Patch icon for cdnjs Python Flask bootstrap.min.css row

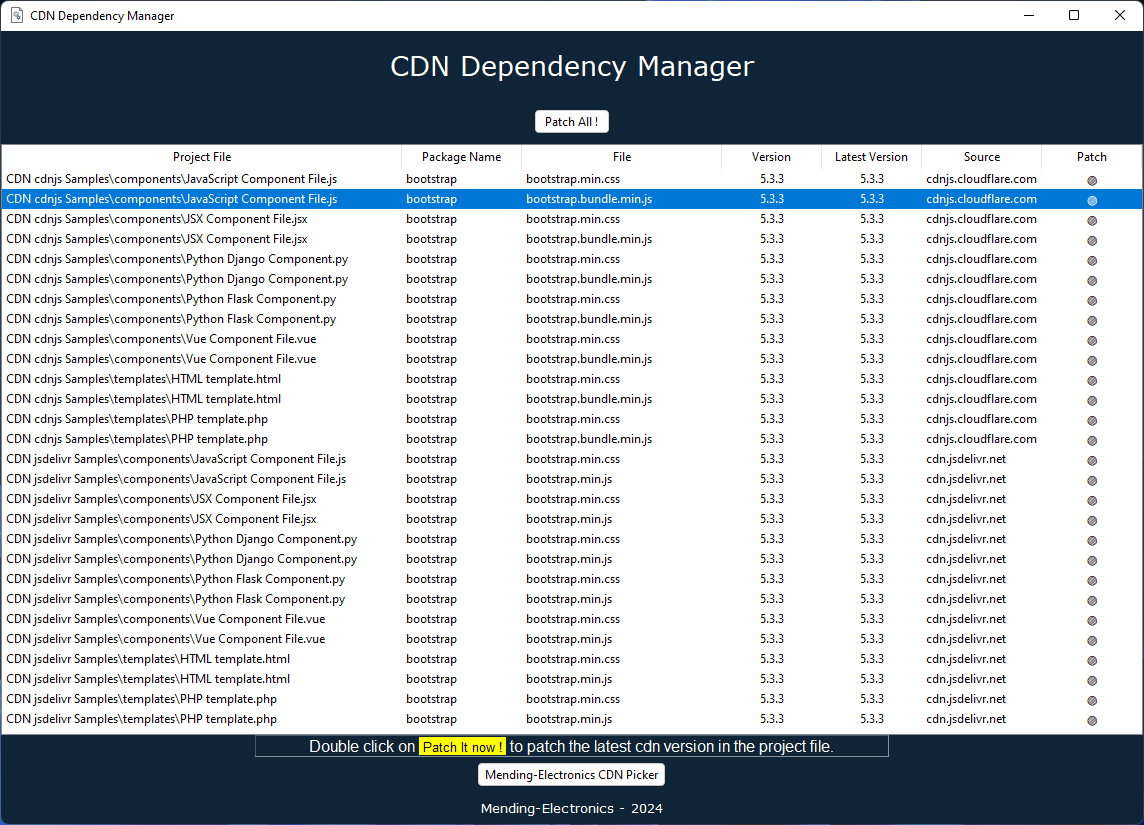(x=1091, y=301)
